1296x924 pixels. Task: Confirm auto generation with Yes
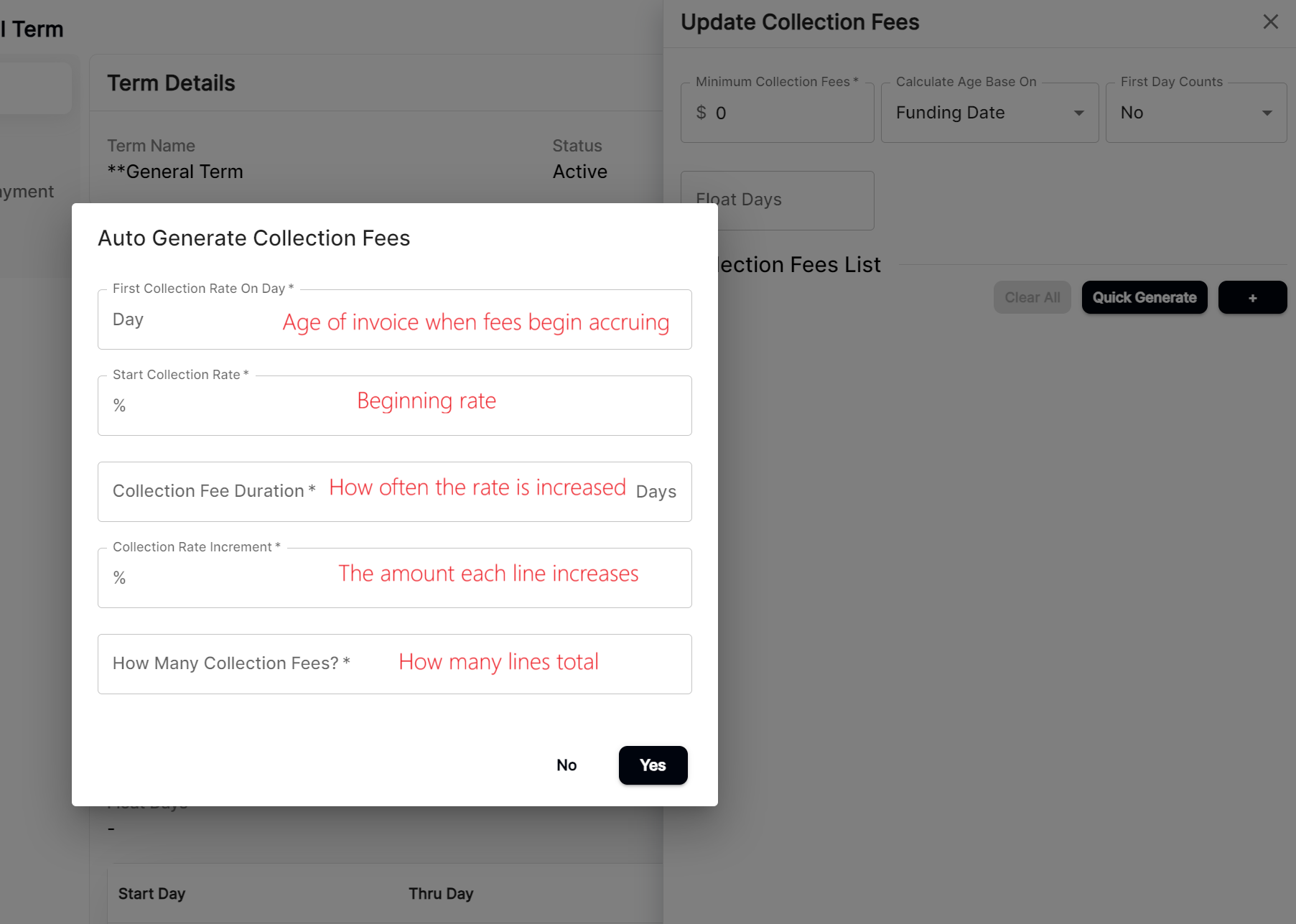653,765
